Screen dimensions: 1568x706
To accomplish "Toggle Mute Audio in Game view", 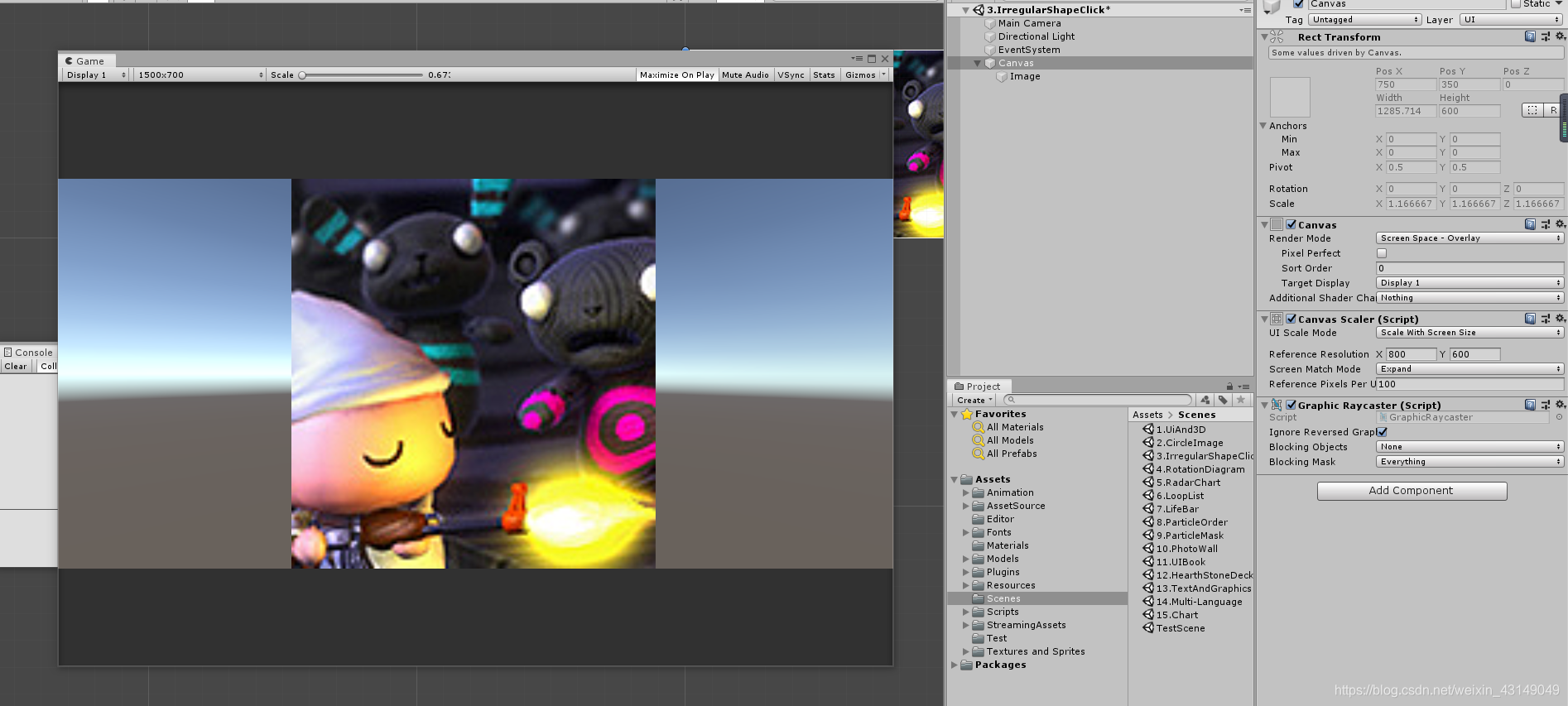I will [745, 74].
